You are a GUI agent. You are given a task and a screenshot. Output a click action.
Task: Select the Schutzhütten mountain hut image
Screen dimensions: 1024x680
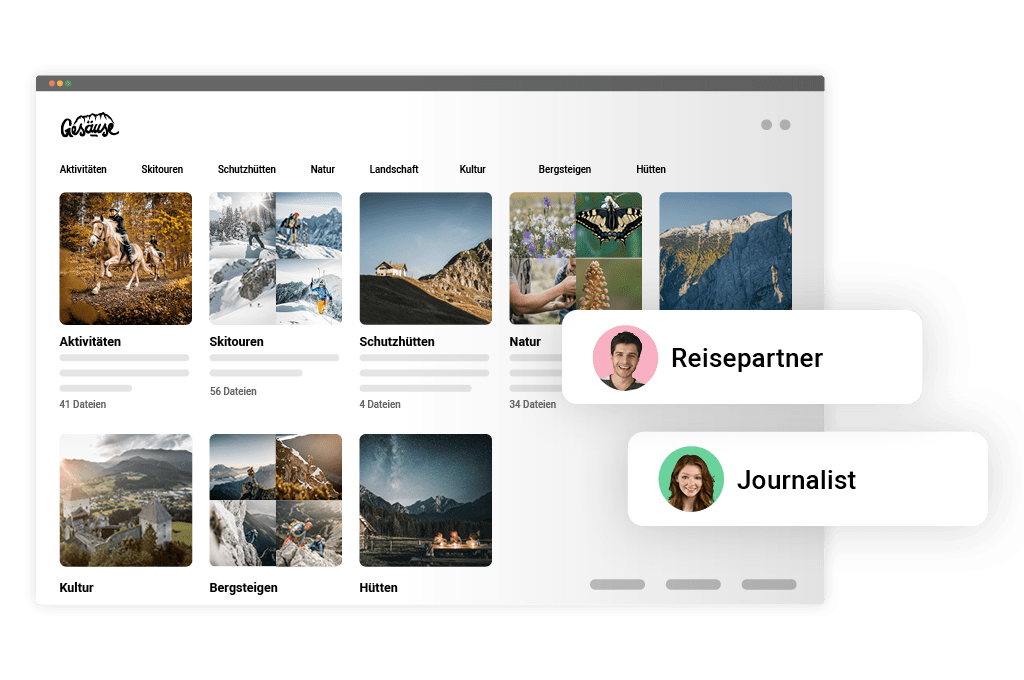click(426, 258)
